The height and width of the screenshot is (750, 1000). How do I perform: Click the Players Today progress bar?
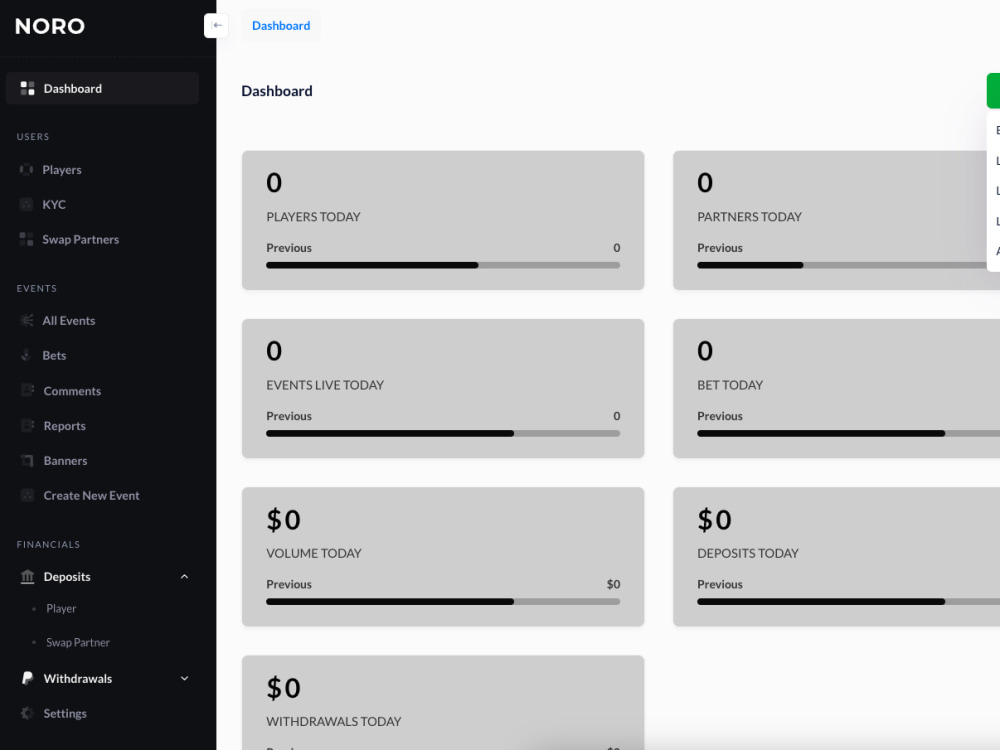tap(443, 265)
